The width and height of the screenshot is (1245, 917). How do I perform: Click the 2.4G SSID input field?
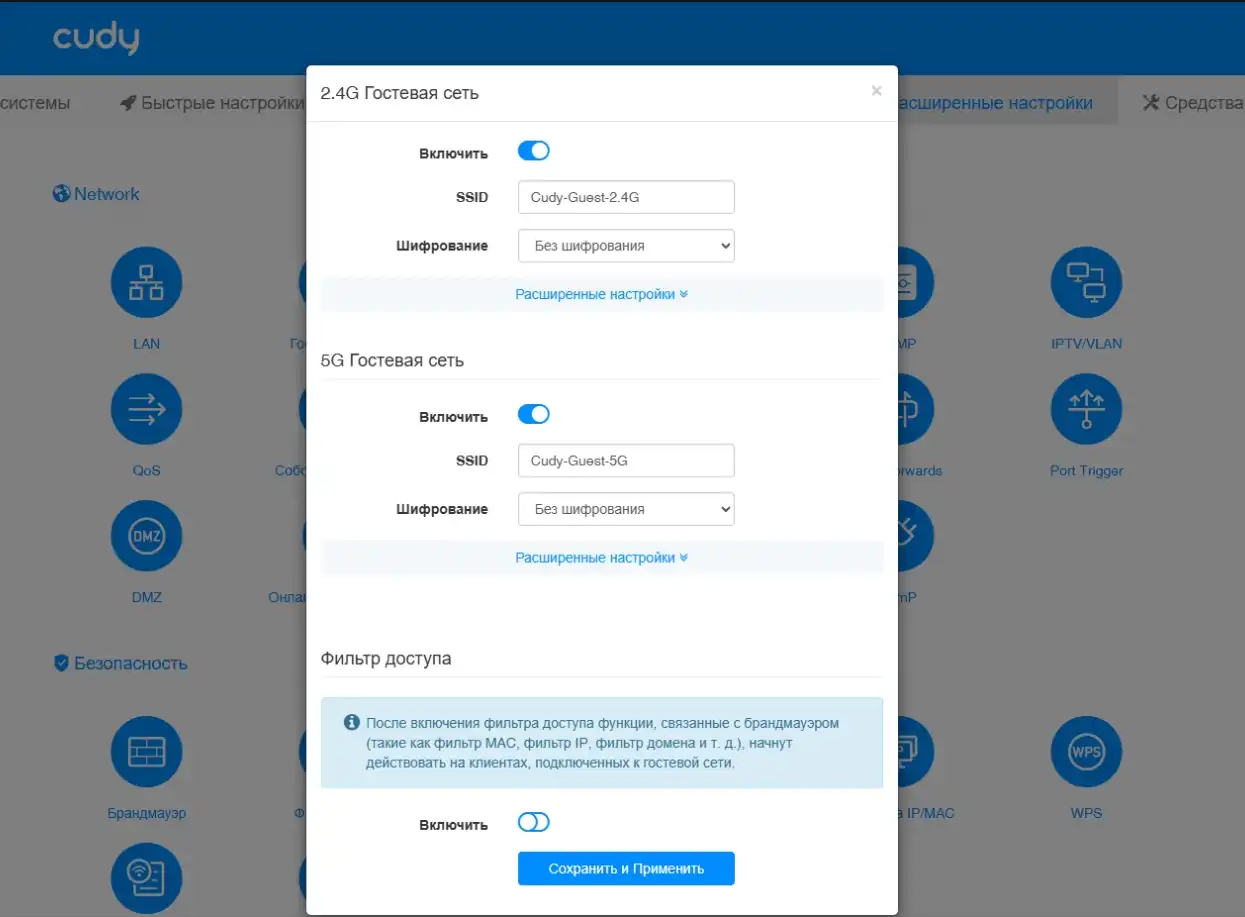626,197
